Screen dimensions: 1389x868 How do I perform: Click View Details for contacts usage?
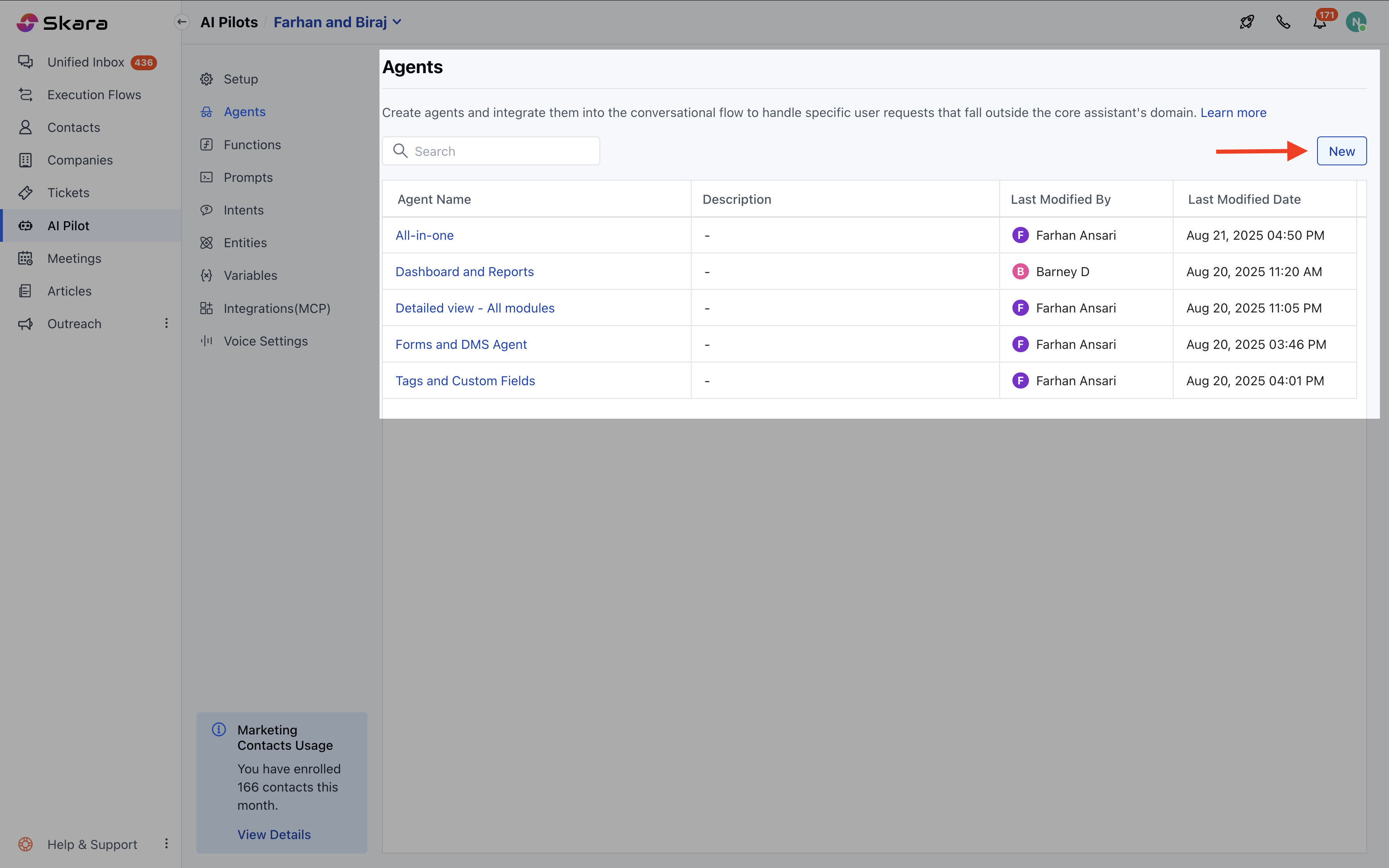point(274,834)
